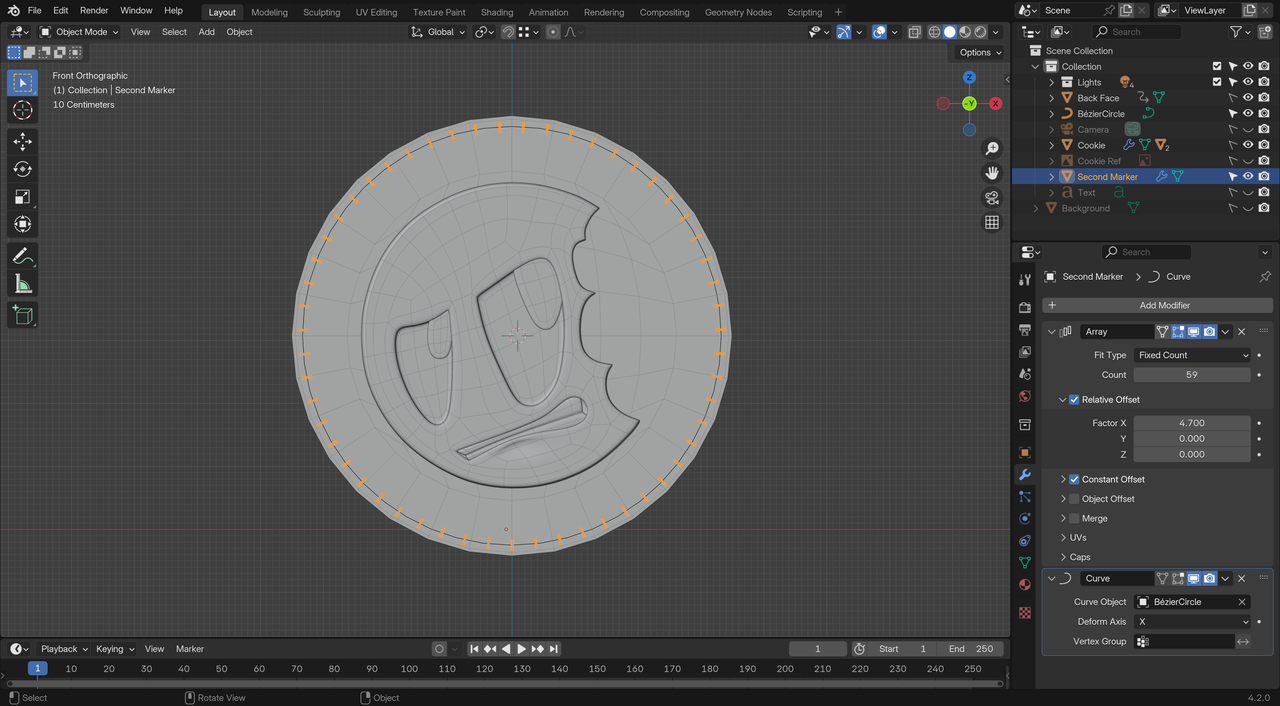Toggle Lights collection exclude checkbox

[x=1217, y=82]
